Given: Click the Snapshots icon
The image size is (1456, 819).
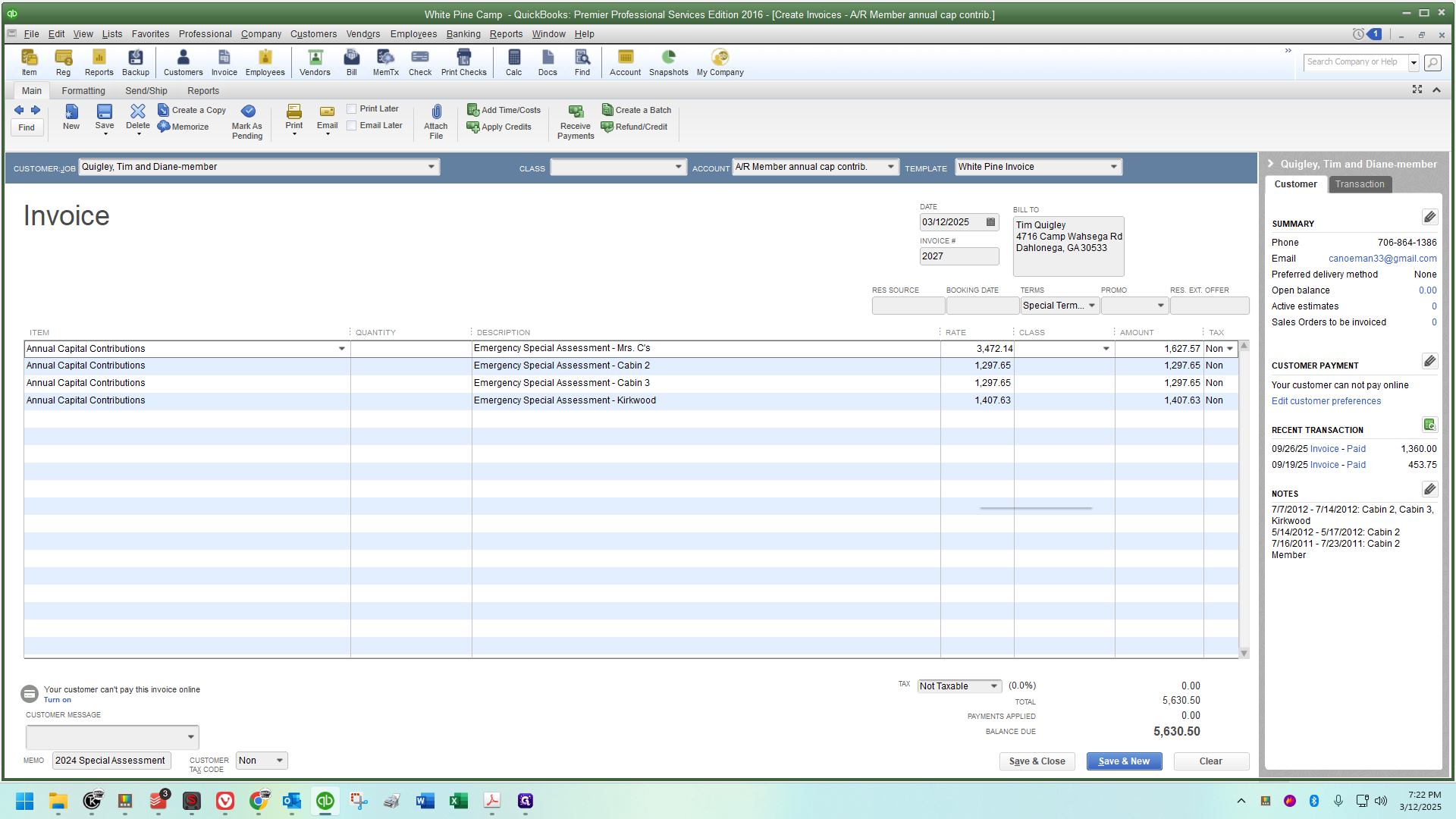Looking at the screenshot, I should [x=668, y=62].
